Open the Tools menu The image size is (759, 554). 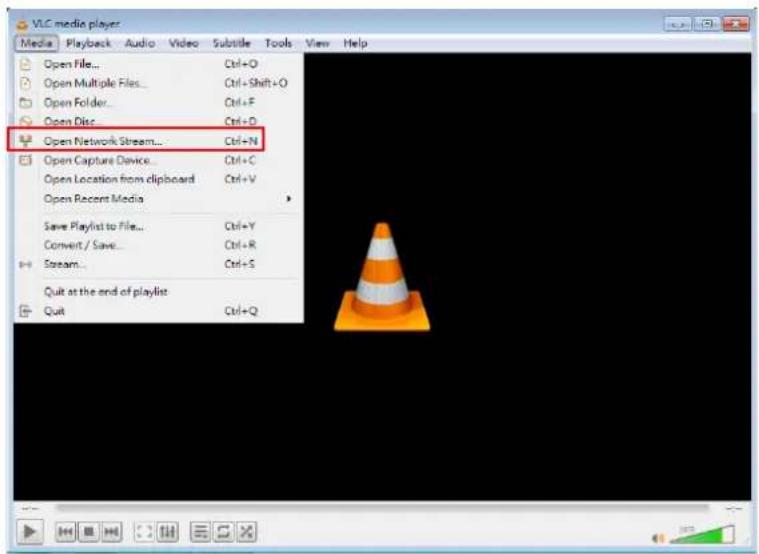pos(278,43)
